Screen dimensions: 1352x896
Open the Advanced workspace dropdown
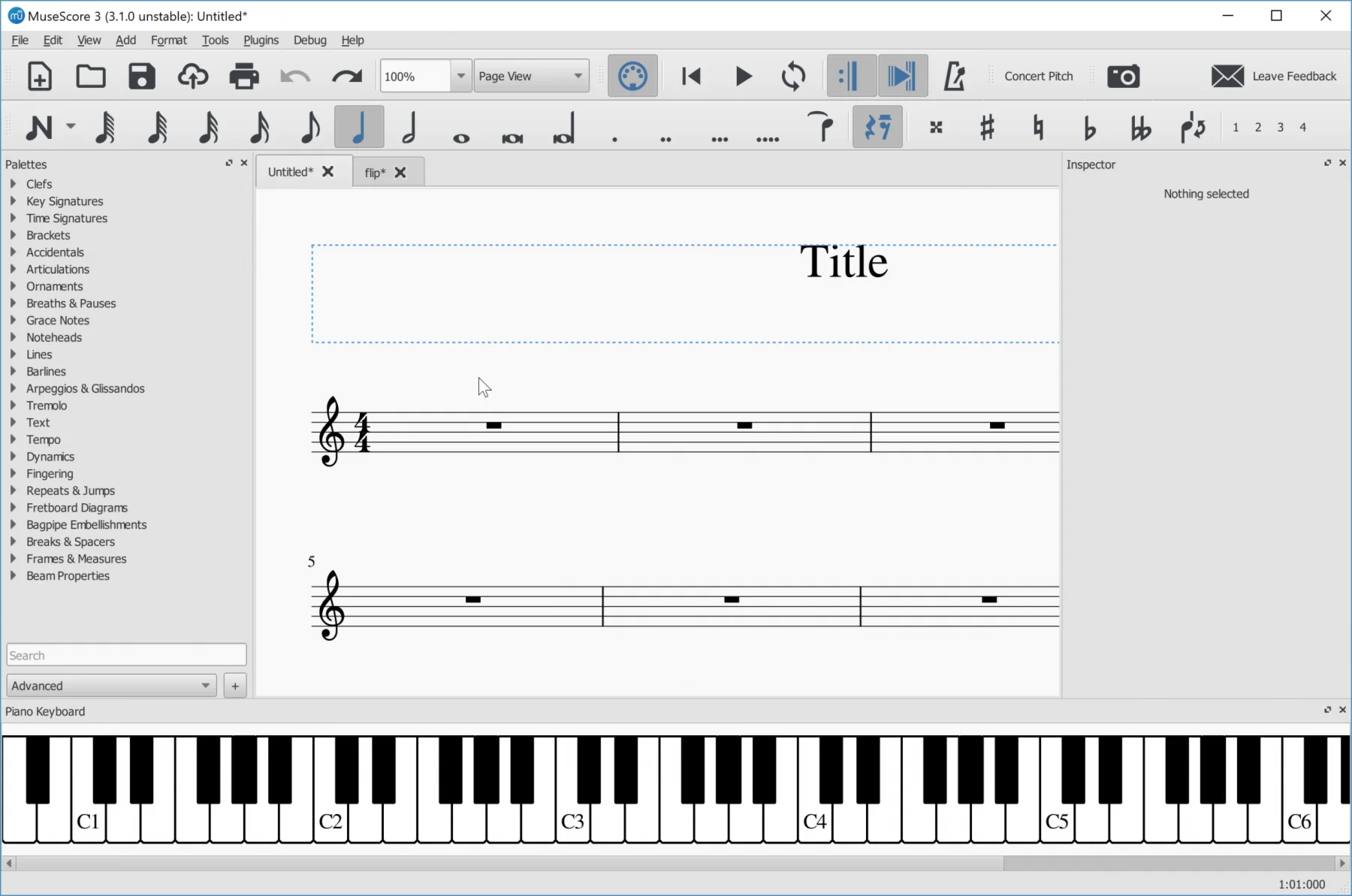[x=111, y=686]
